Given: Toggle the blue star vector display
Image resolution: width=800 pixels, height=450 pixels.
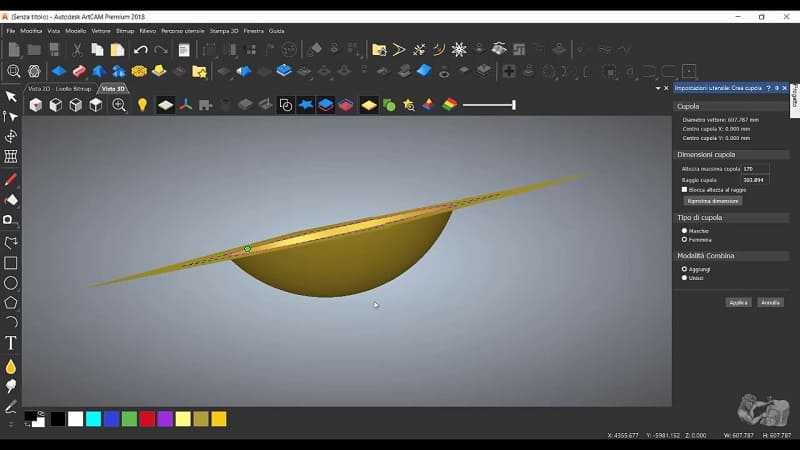Looking at the screenshot, I should tap(306, 105).
